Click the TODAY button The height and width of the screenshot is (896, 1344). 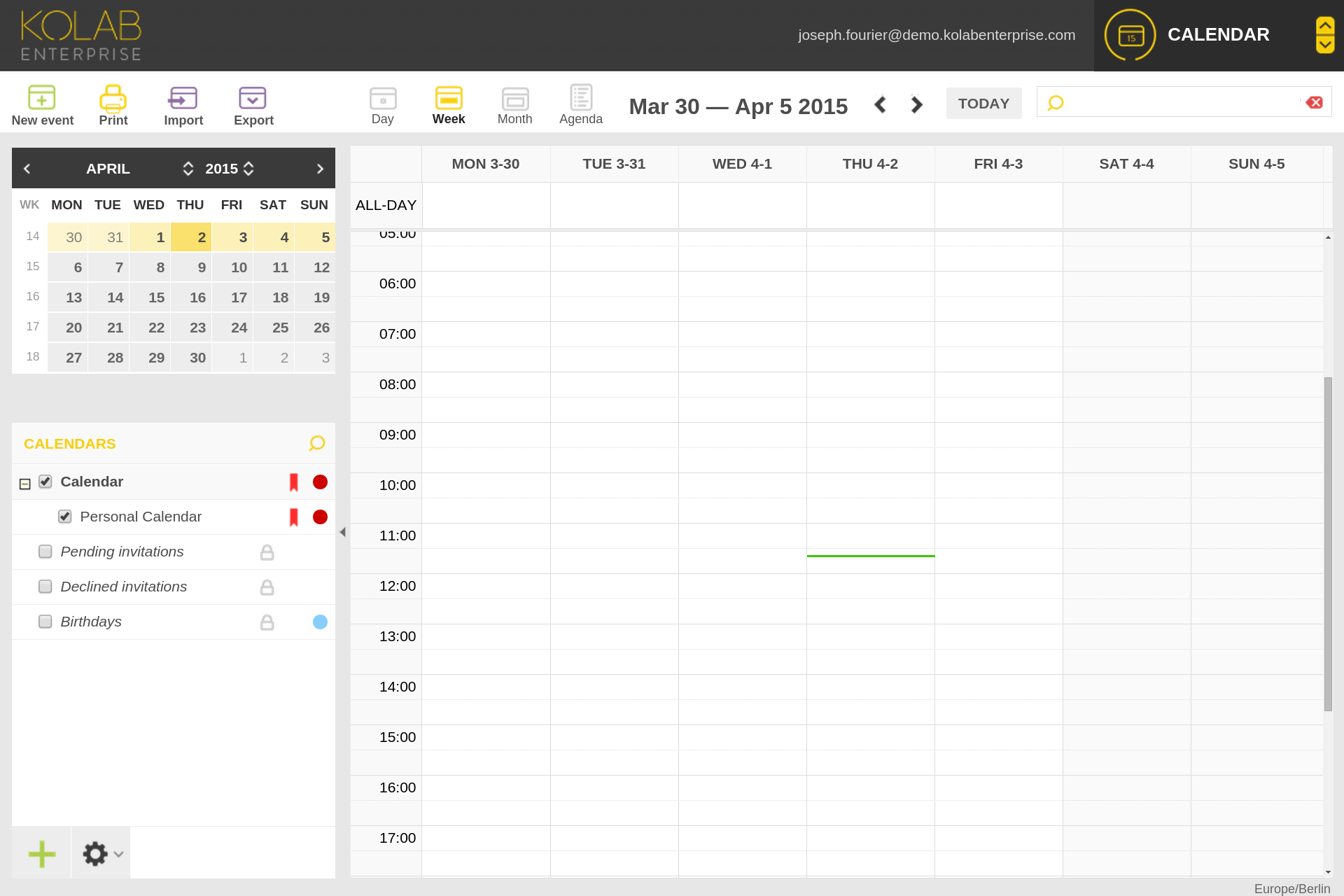click(x=983, y=104)
